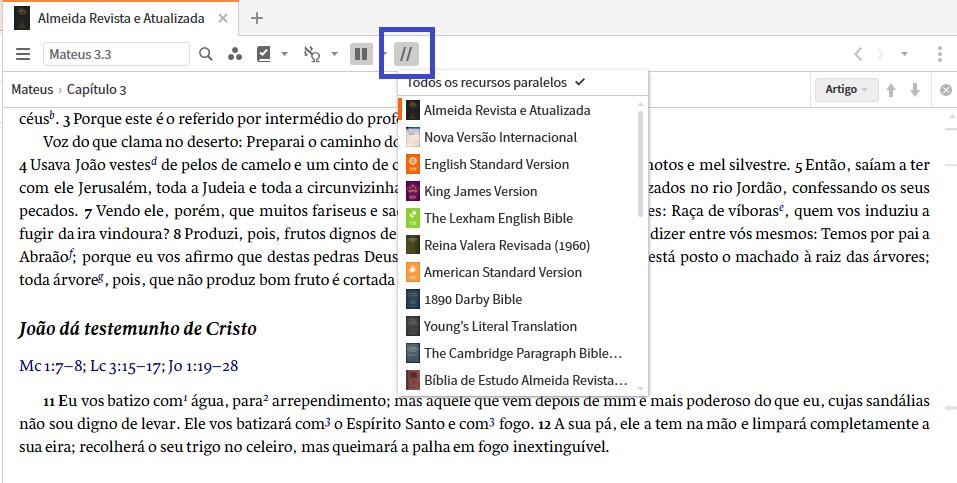Click the up arrow navigation button
957x483 pixels.
[x=891, y=90]
